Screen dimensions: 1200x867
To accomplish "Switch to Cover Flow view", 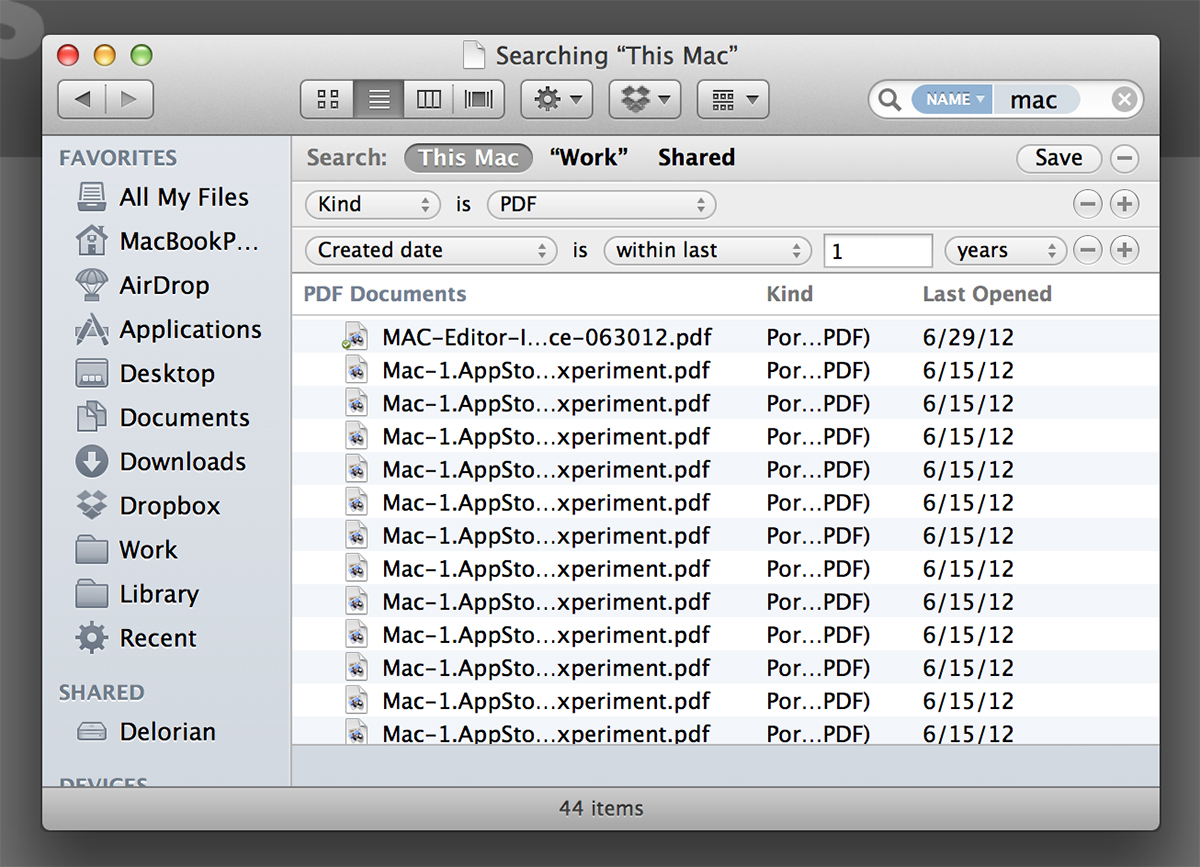I will tap(479, 100).
